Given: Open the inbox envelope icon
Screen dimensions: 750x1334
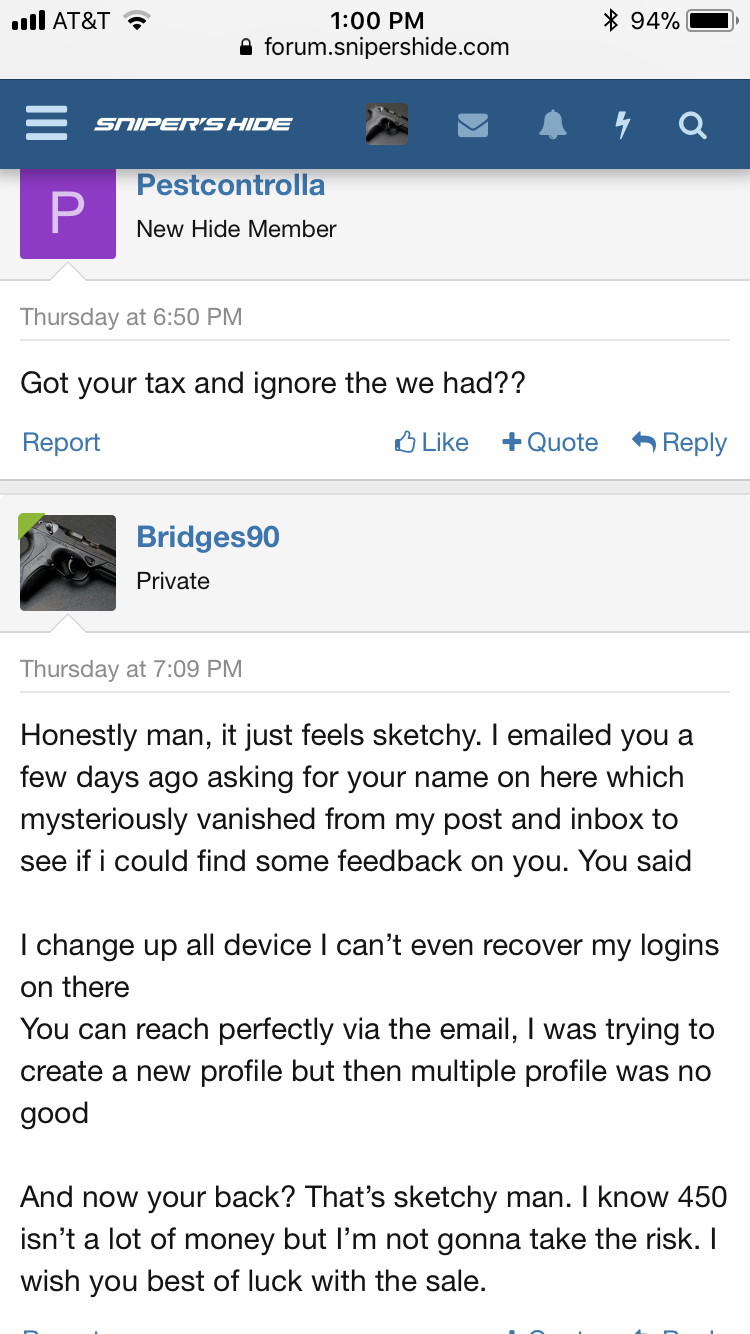Looking at the screenshot, I should click(x=473, y=125).
